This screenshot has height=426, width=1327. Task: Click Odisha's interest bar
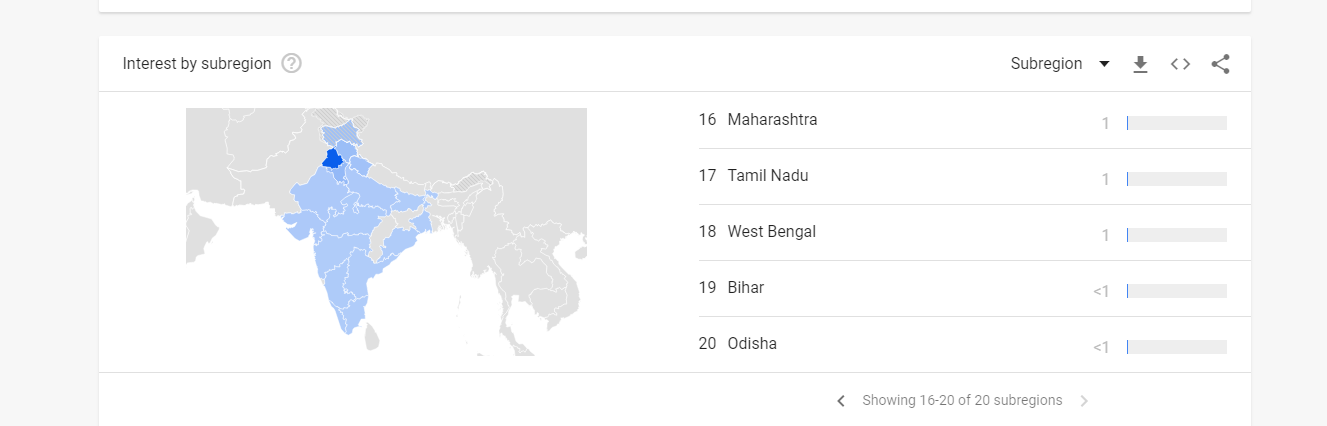1176,347
